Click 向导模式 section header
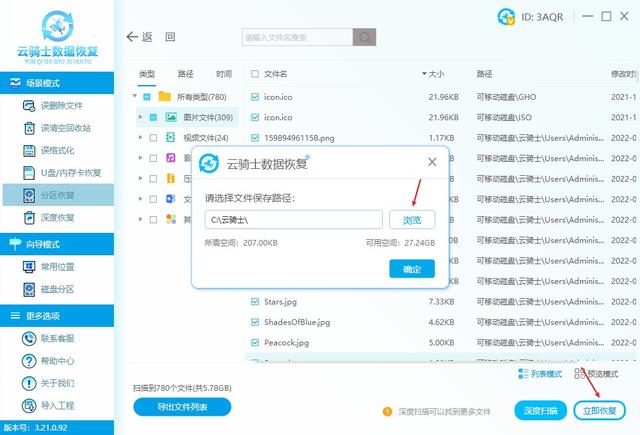 click(57, 244)
